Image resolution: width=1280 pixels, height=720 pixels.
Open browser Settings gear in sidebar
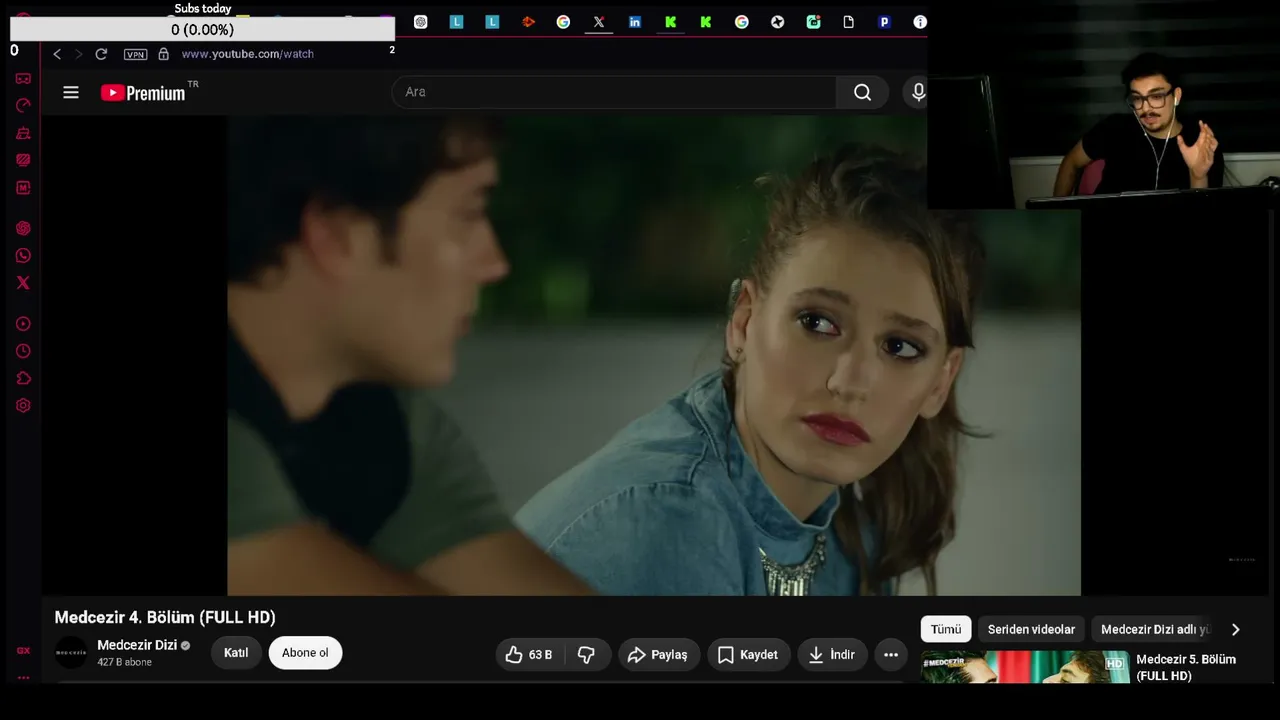pyautogui.click(x=23, y=405)
